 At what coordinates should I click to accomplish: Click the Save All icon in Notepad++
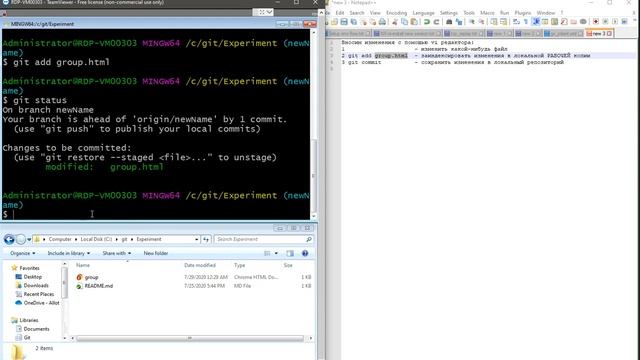tap(354, 22)
